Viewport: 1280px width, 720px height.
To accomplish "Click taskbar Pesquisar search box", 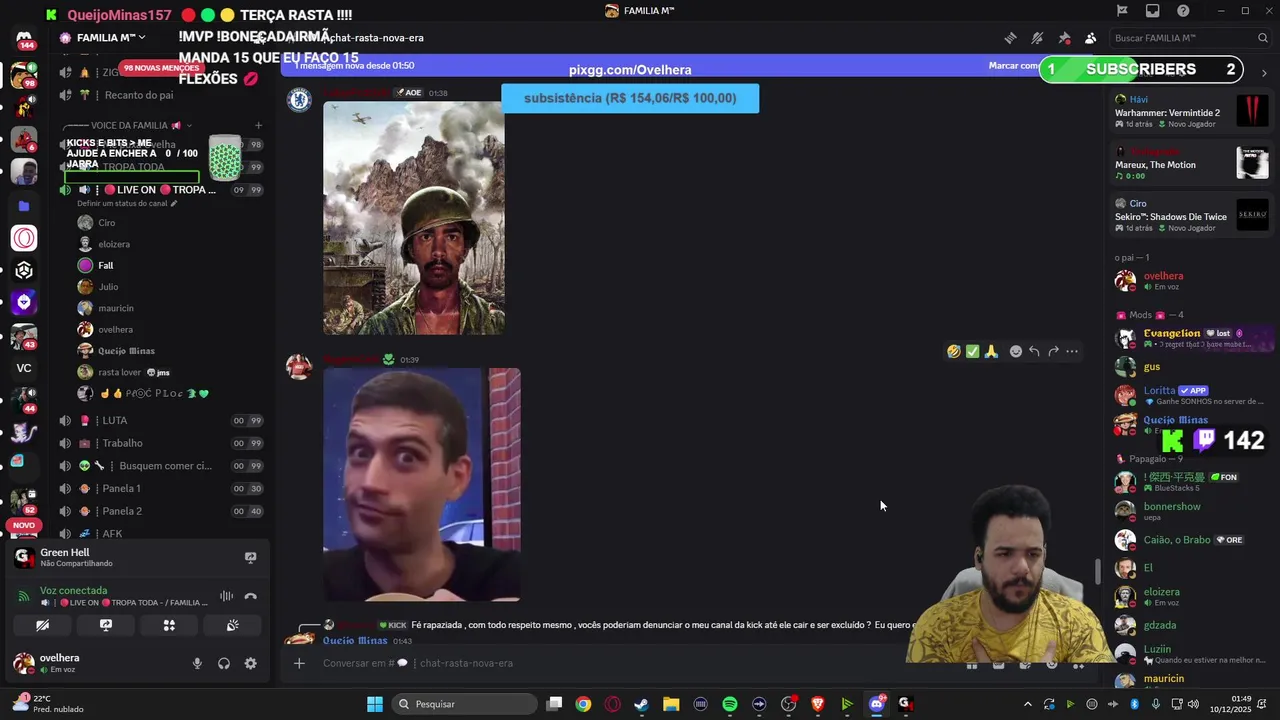I will pos(463,704).
